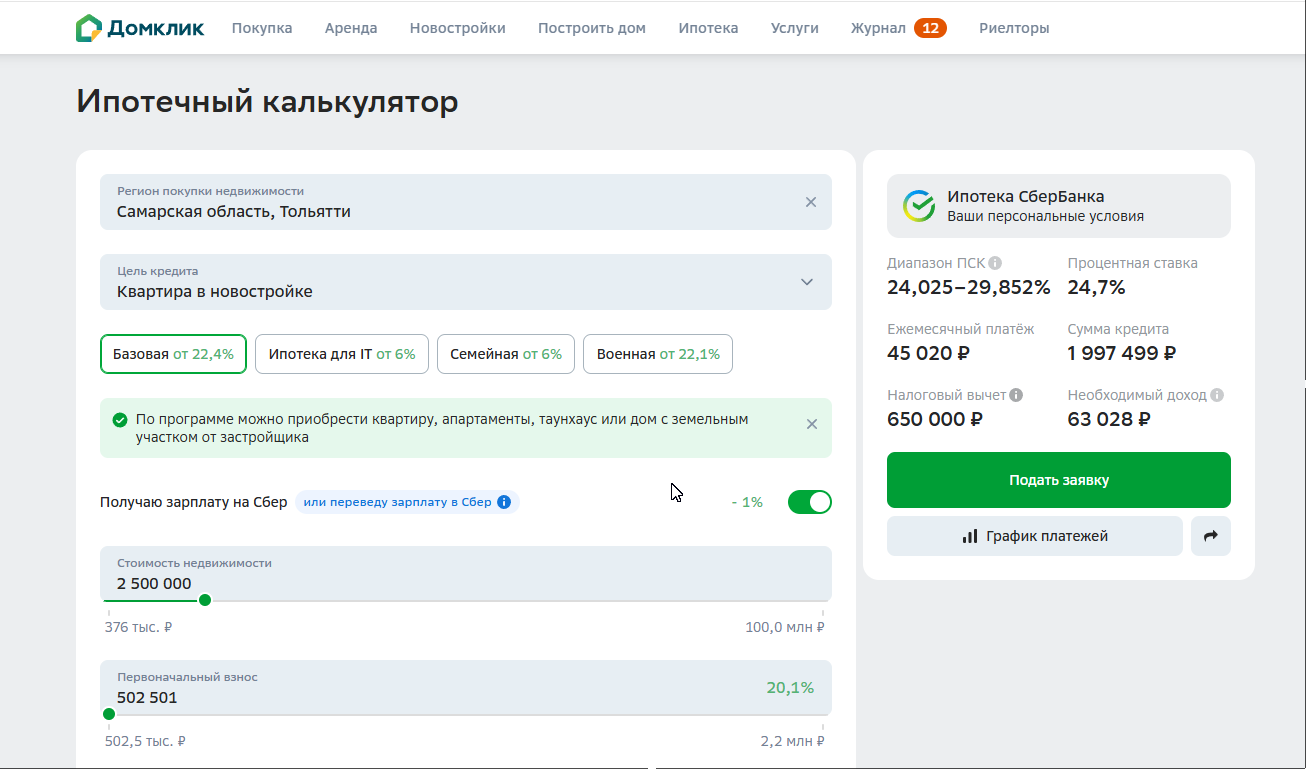Edit Стоимость недвижимости value 2 500 000
This screenshot has width=1306, height=769.
point(154,584)
